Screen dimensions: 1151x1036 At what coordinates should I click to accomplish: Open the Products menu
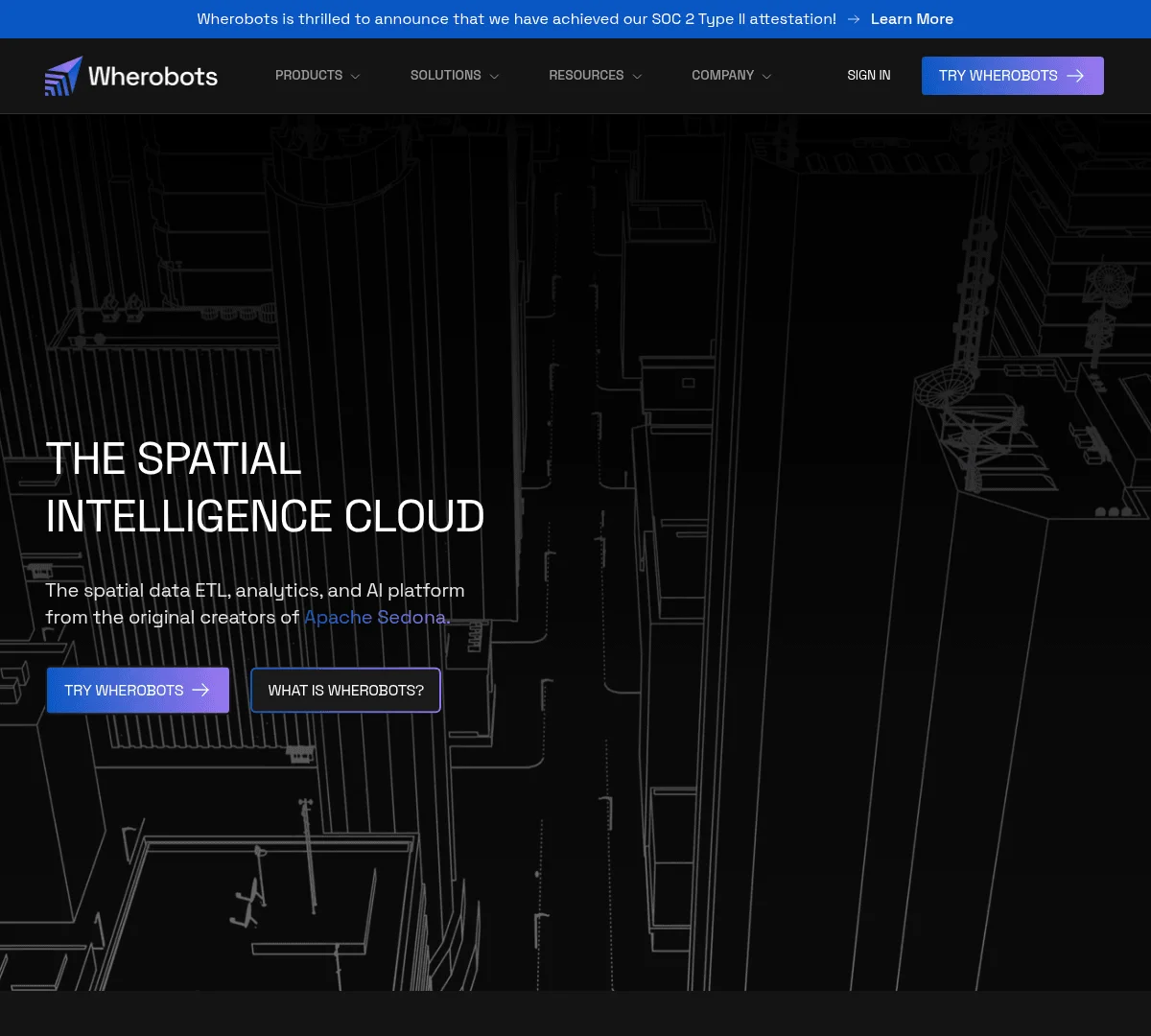(x=308, y=75)
